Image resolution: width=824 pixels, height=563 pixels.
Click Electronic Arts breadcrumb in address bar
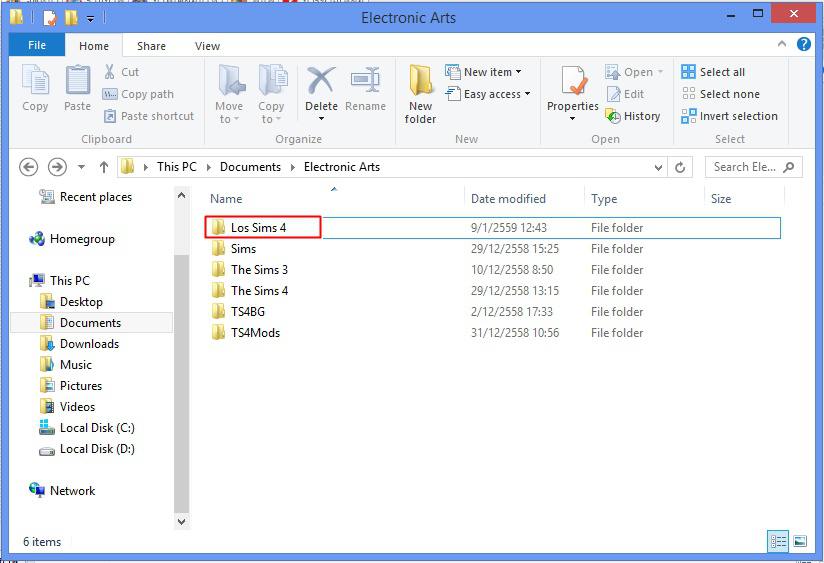click(x=342, y=167)
